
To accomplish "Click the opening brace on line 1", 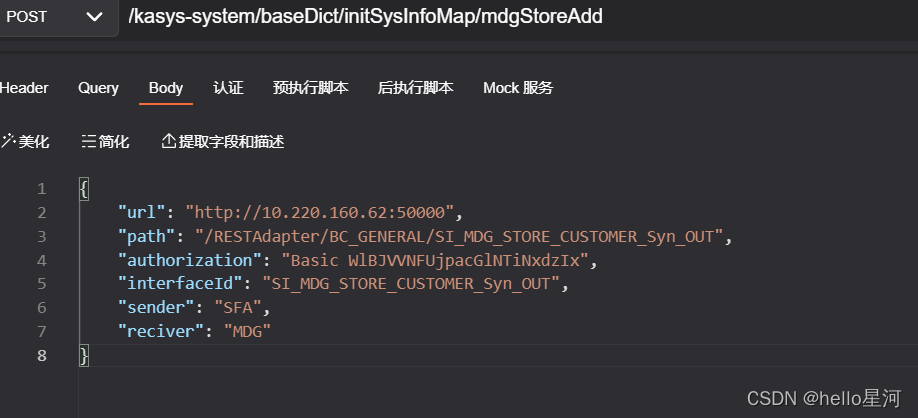I will [x=84, y=189].
